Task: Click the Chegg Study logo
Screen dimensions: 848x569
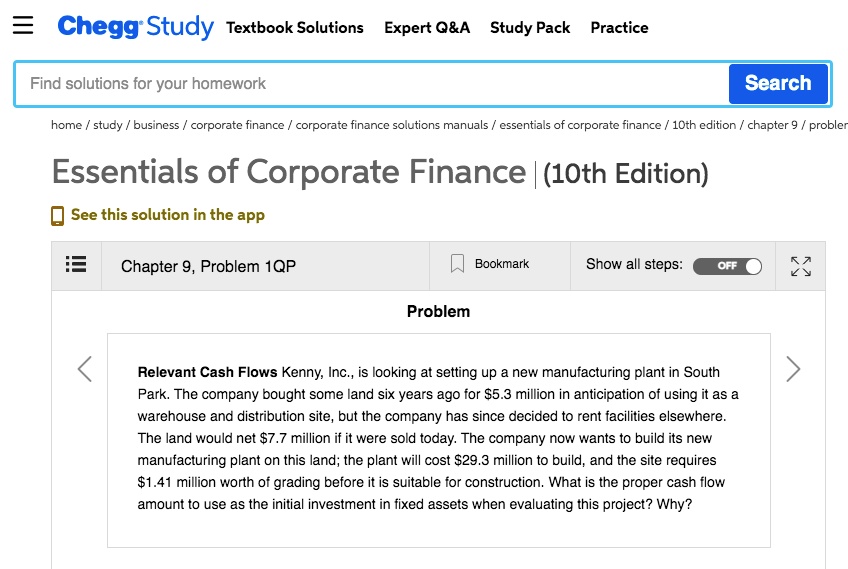Action: click(x=135, y=27)
